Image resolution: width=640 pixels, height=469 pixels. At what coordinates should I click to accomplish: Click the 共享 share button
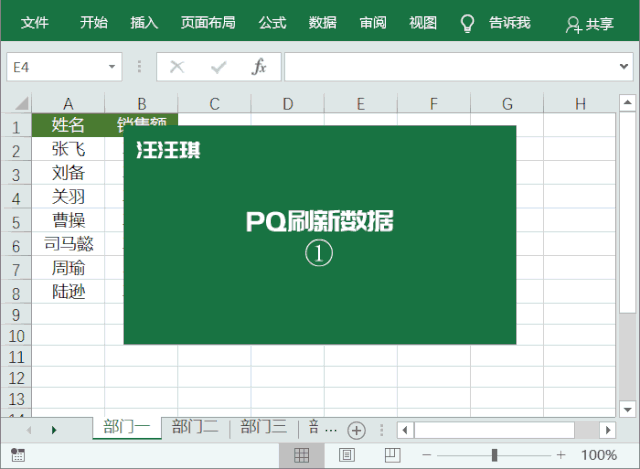click(590, 24)
